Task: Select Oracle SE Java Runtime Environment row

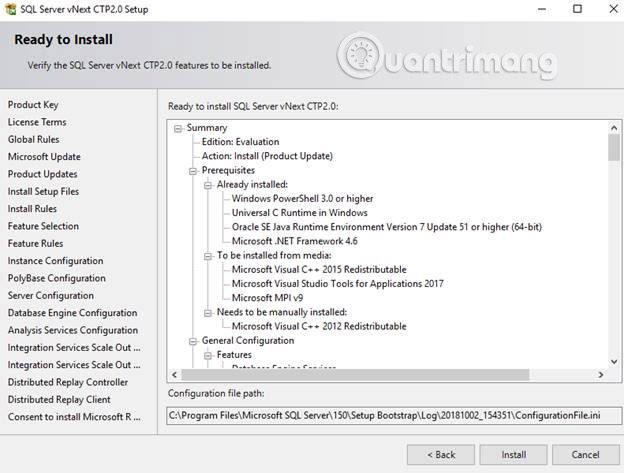Action: 387,227
